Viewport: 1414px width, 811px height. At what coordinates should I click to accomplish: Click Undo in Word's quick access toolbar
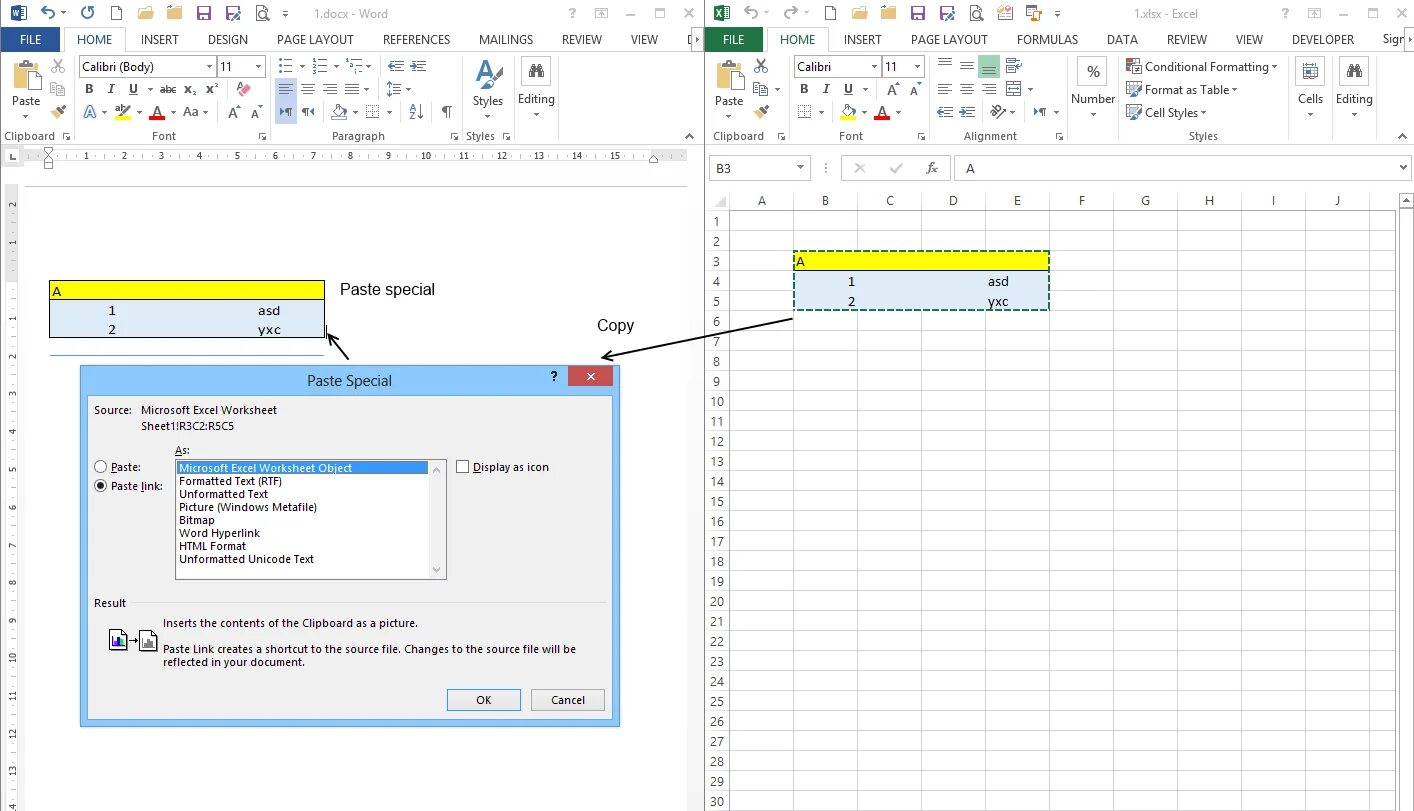tap(46, 14)
